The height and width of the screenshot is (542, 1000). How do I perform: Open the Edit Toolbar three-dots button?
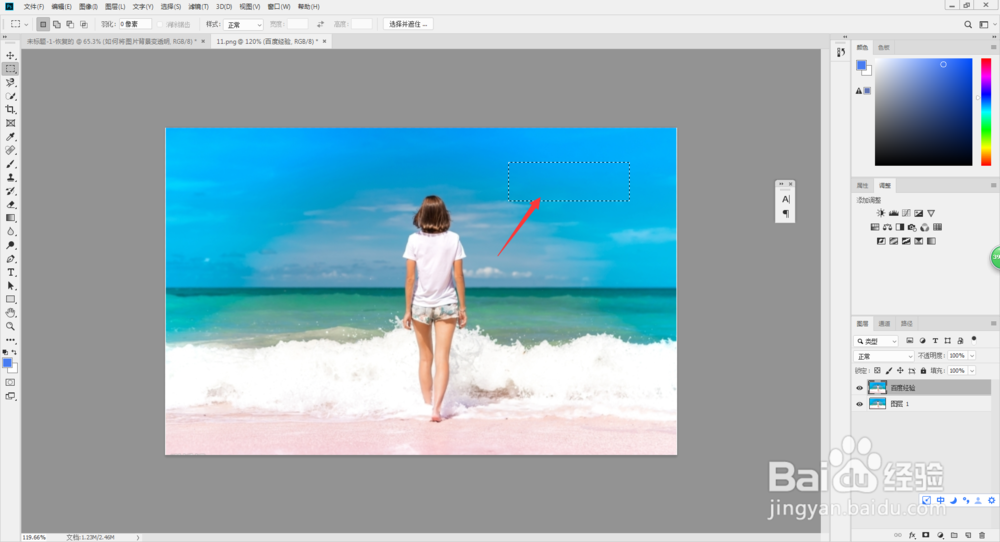(x=10, y=341)
